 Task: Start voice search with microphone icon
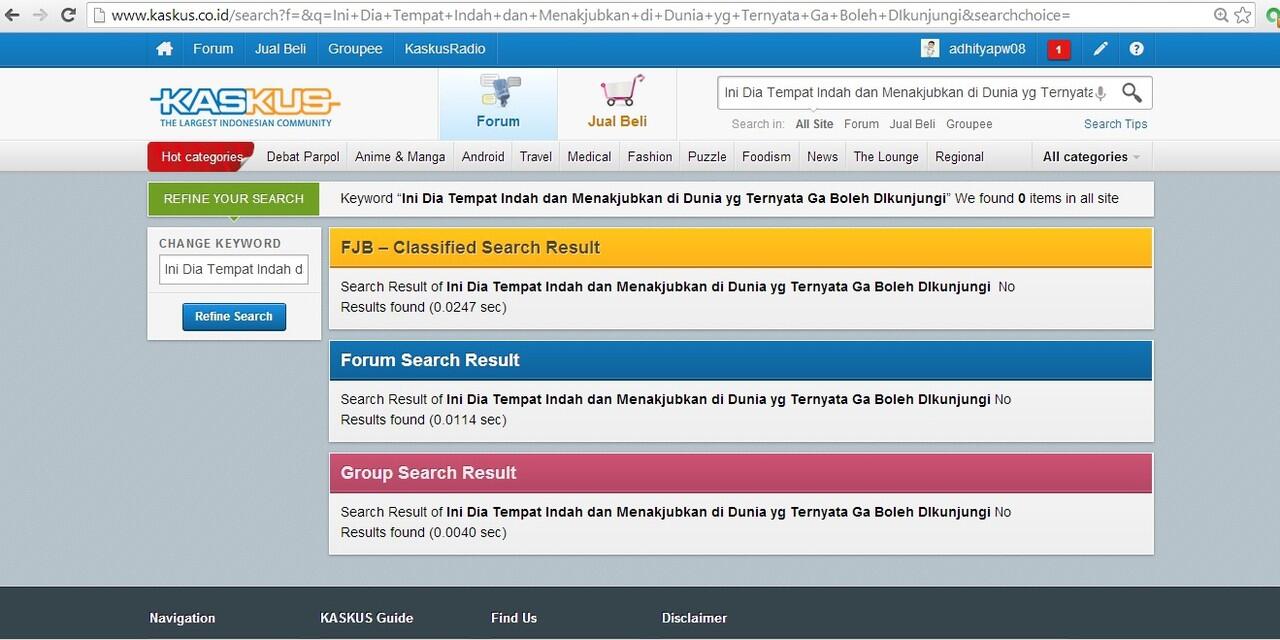pyautogui.click(x=1100, y=93)
